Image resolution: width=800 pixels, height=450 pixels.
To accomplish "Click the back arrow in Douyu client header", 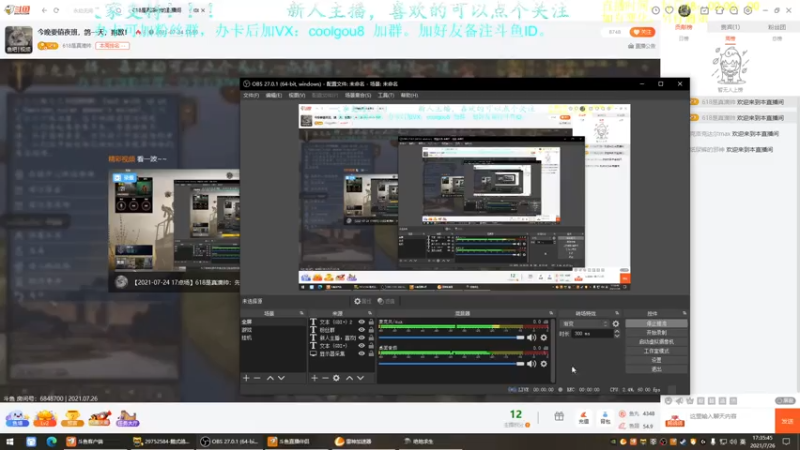I will 44,10.
